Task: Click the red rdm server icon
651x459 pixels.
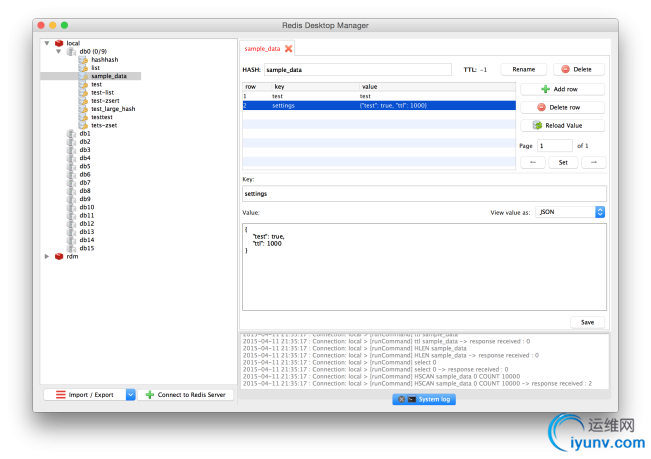Action: (59, 256)
